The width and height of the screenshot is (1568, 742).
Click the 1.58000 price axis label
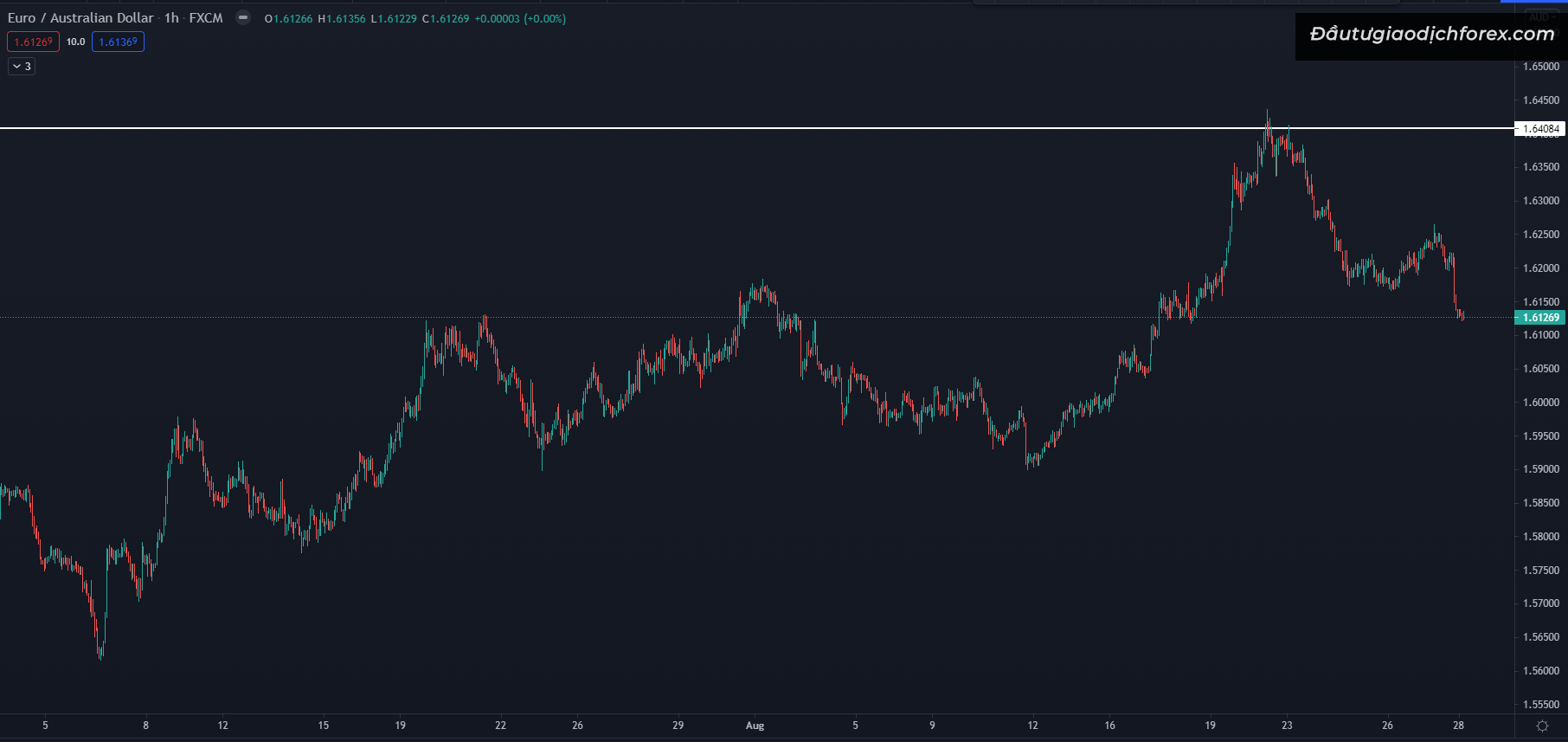pos(1541,537)
